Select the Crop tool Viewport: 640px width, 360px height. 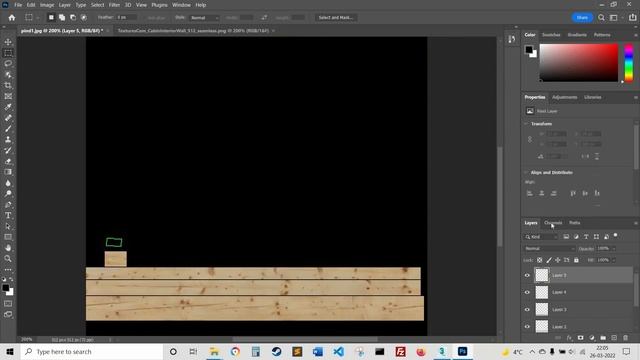8,85
